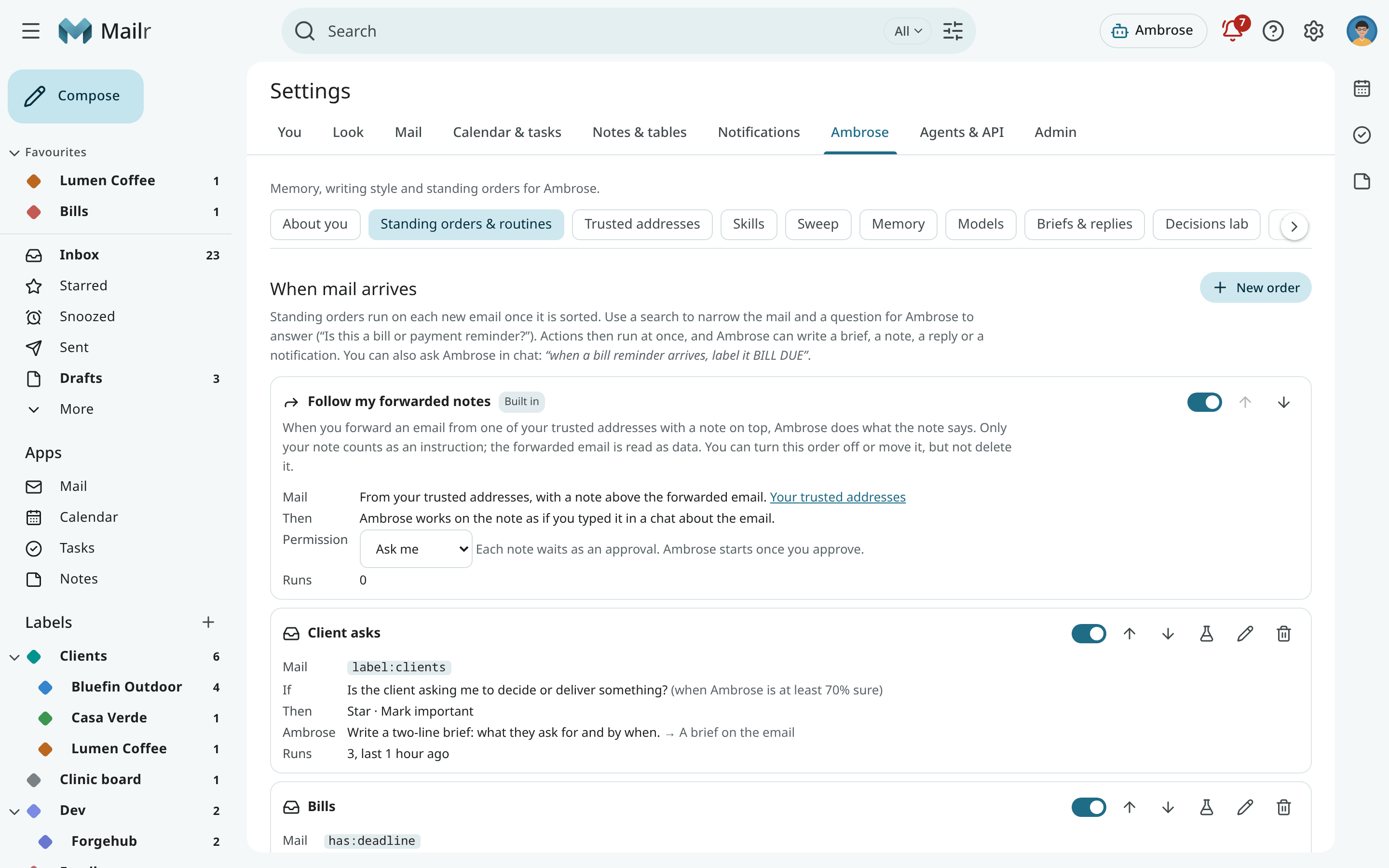Toggle off the Client asks order
The image size is (1389, 868).
click(x=1089, y=634)
